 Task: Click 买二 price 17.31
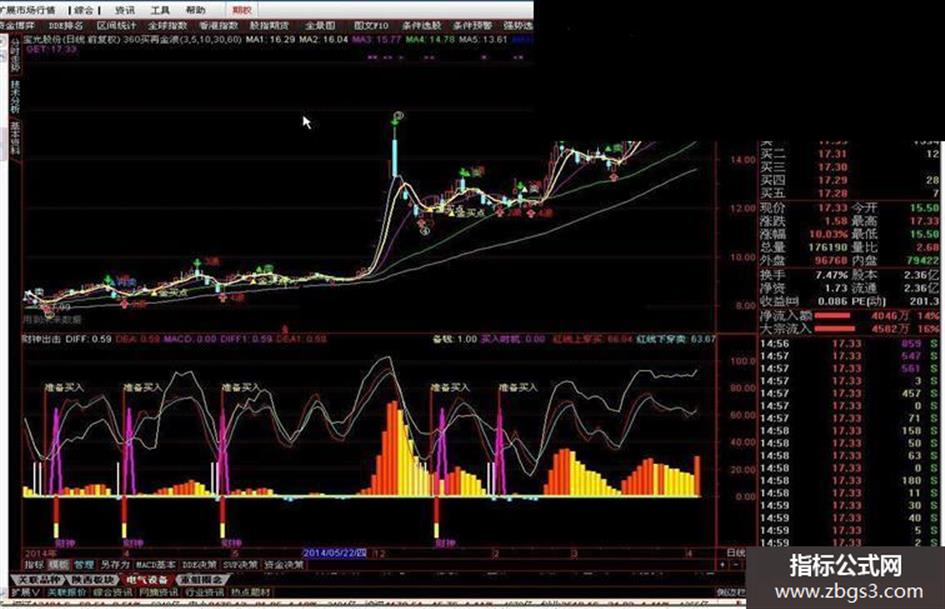click(x=832, y=154)
